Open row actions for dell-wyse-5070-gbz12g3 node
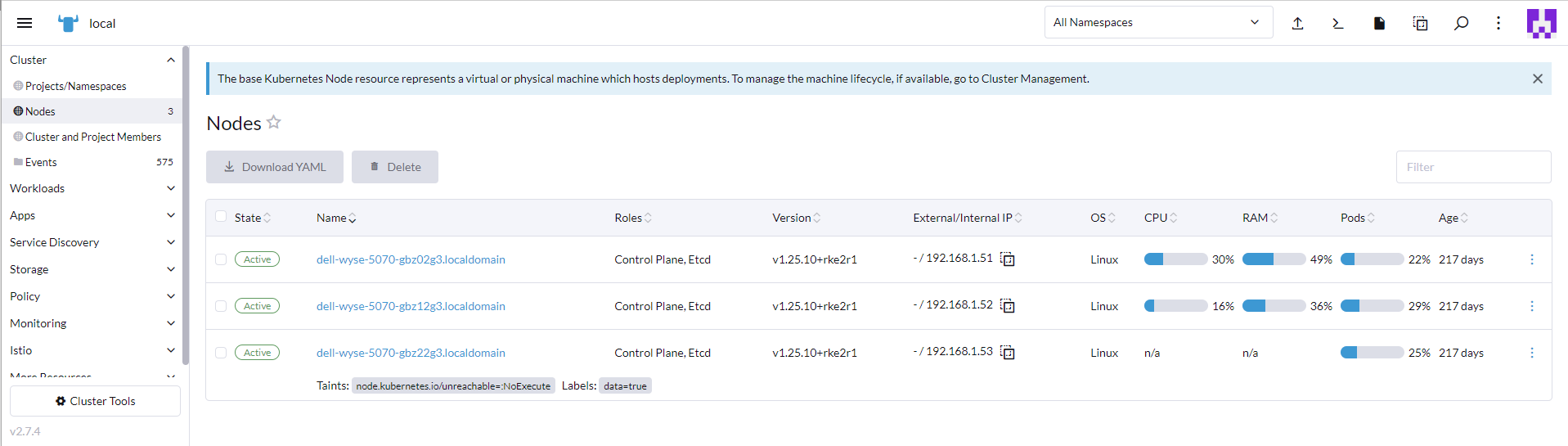Image resolution: width=1568 pixels, height=446 pixels. [1531, 306]
